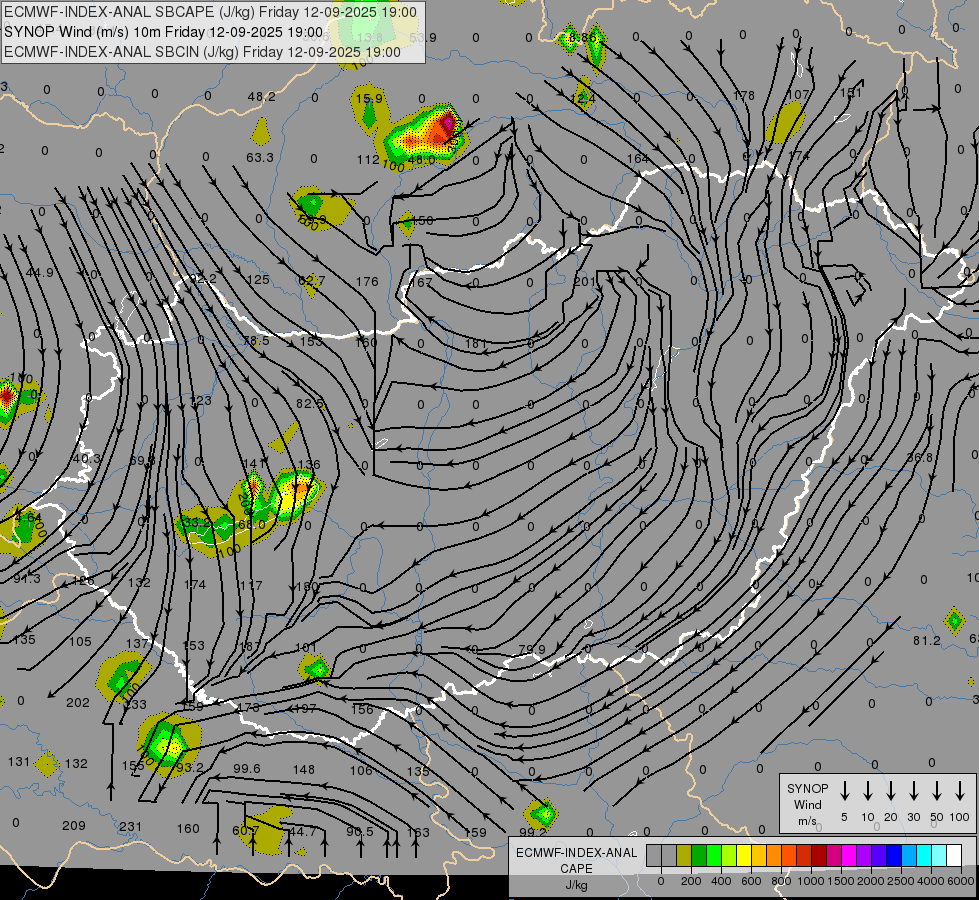
Task: Click the 178 CAPE value on map
Action: 744,96
